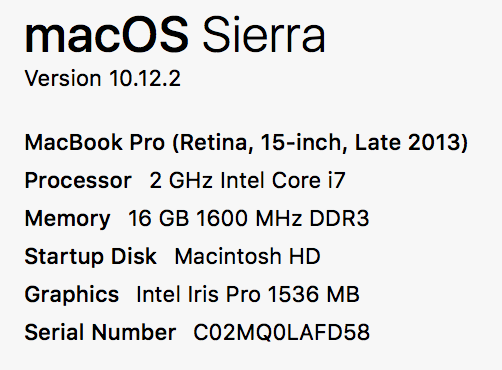Click the Serial Number label
The image size is (502, 370).
pyautogui.click(x=100, y=332)
